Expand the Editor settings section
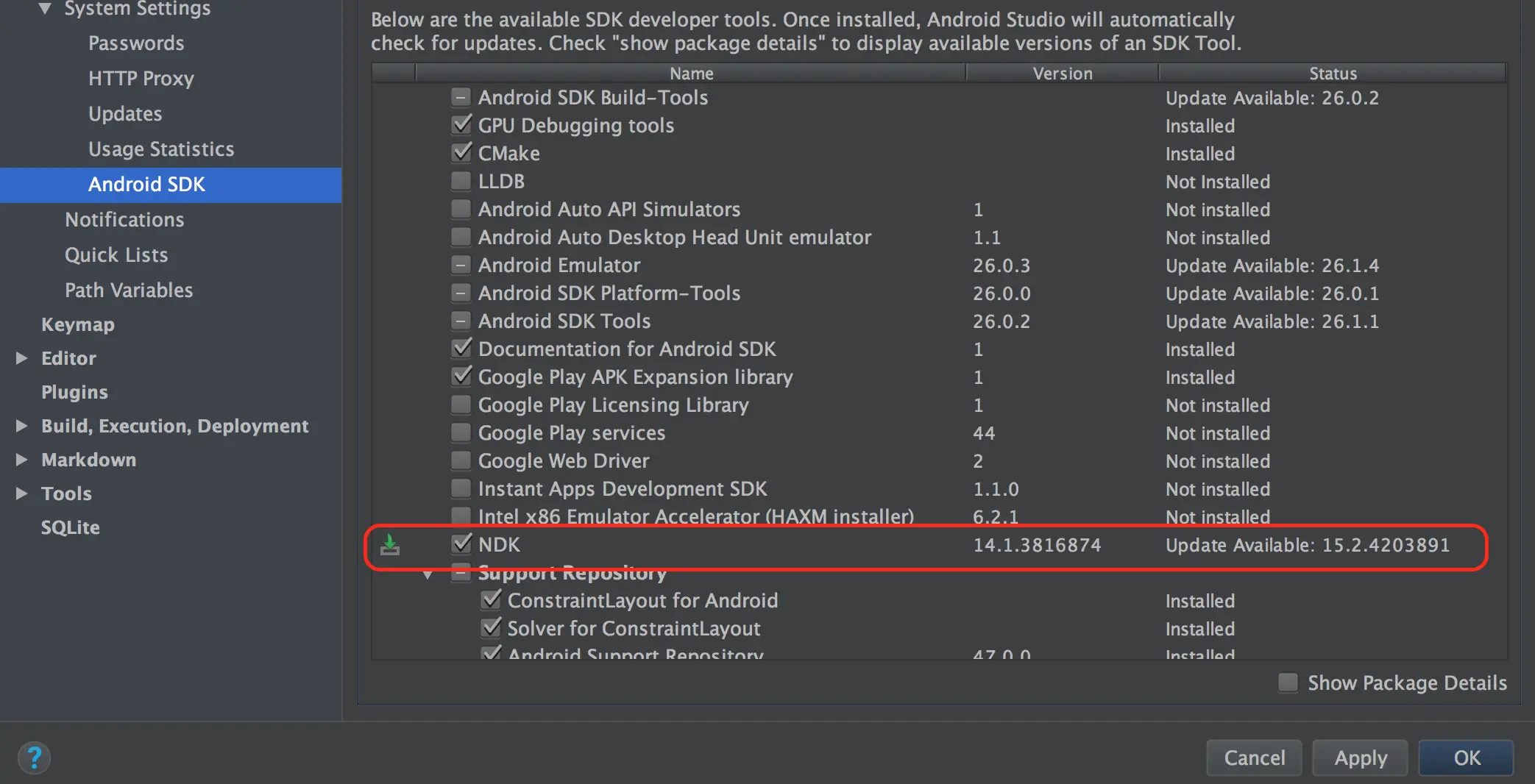This screenshot has height=784, width=1535. point(22,358)
